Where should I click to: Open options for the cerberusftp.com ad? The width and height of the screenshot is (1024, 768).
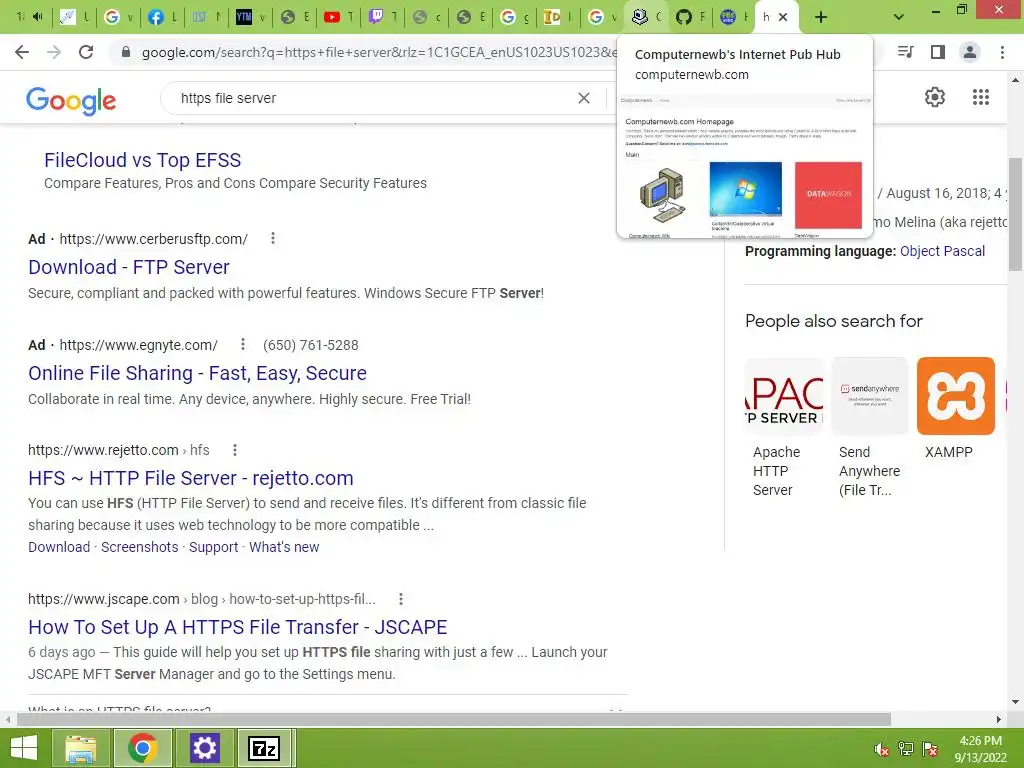273,238
